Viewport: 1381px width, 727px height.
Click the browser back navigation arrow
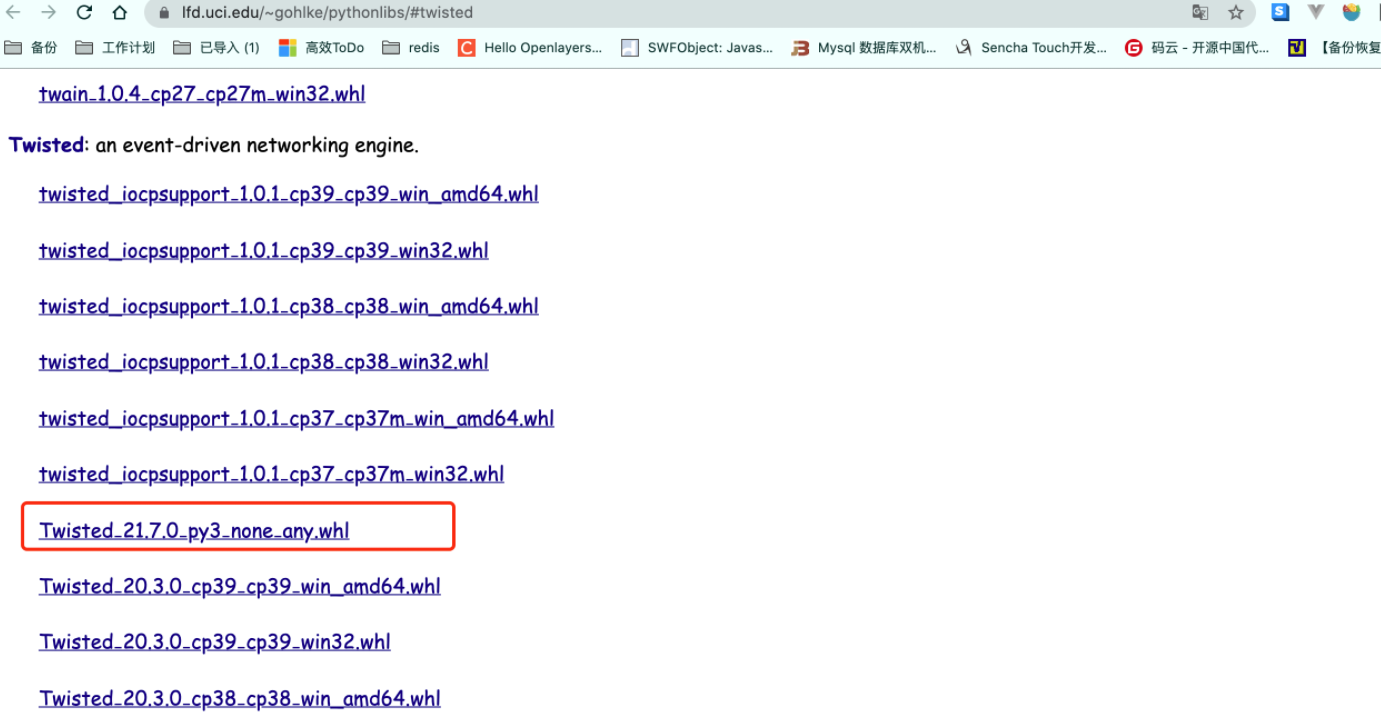click(x=14, y=14)
